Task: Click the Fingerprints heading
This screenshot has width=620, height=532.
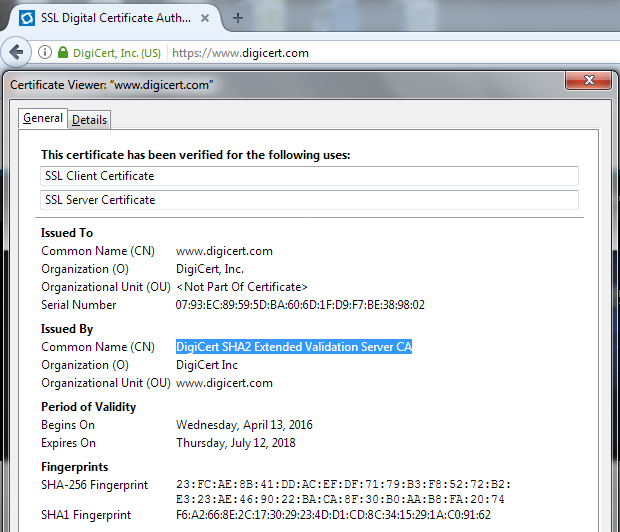Action: pos(74,467)
